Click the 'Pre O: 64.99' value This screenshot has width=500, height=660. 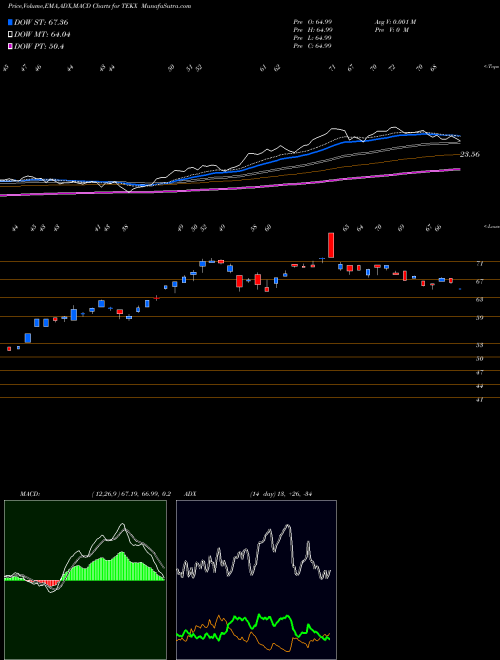tap(313, 22)
